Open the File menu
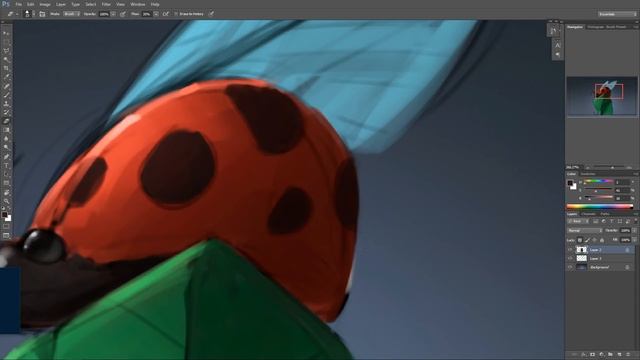This screenshot has width=640, height=360. (x=18, y=4)
